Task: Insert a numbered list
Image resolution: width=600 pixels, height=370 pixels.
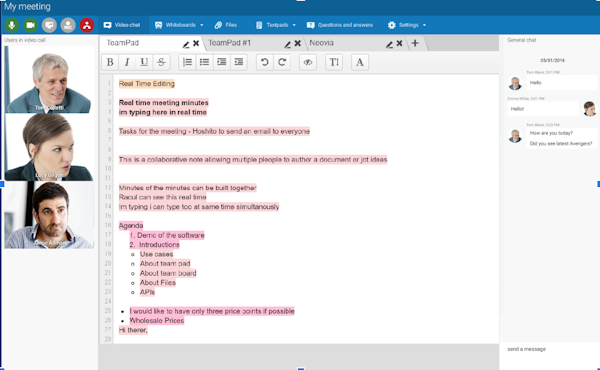Action: tap(188, 62)
